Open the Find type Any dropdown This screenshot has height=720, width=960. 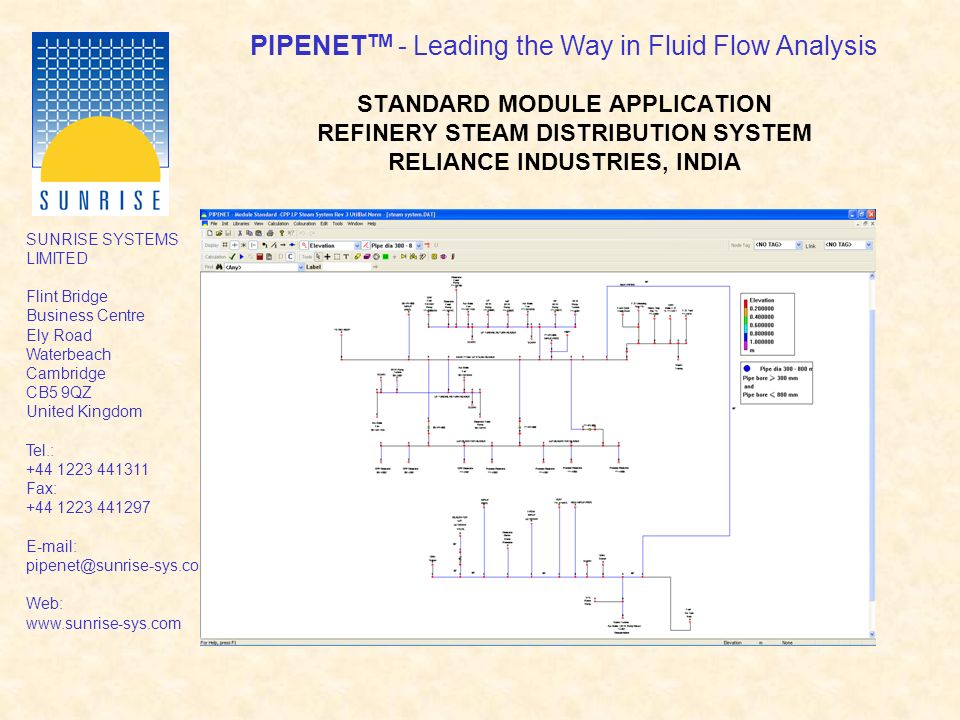(x=301, y=267)
